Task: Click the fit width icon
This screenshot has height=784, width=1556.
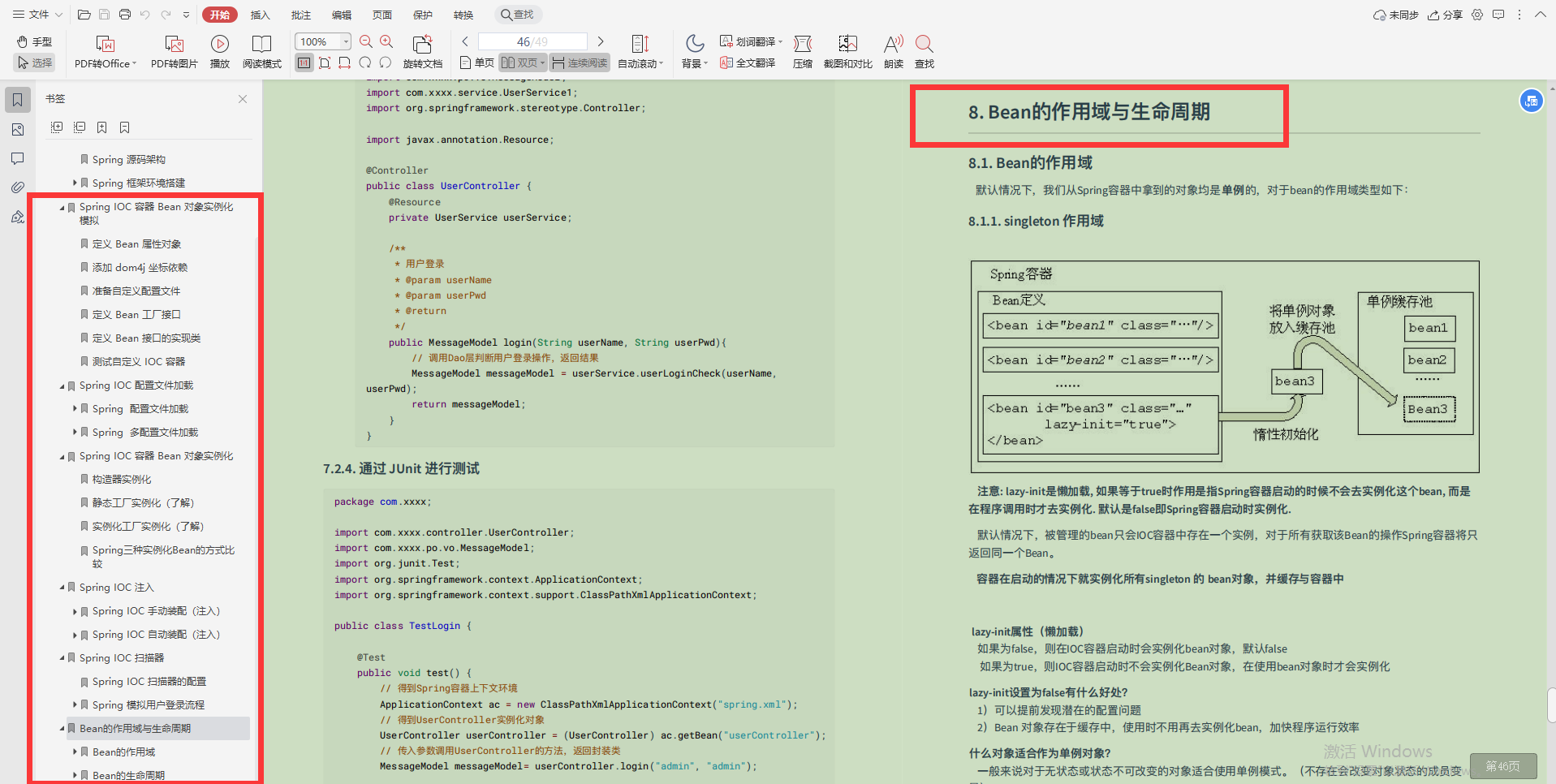Action: tap(345, 62)
